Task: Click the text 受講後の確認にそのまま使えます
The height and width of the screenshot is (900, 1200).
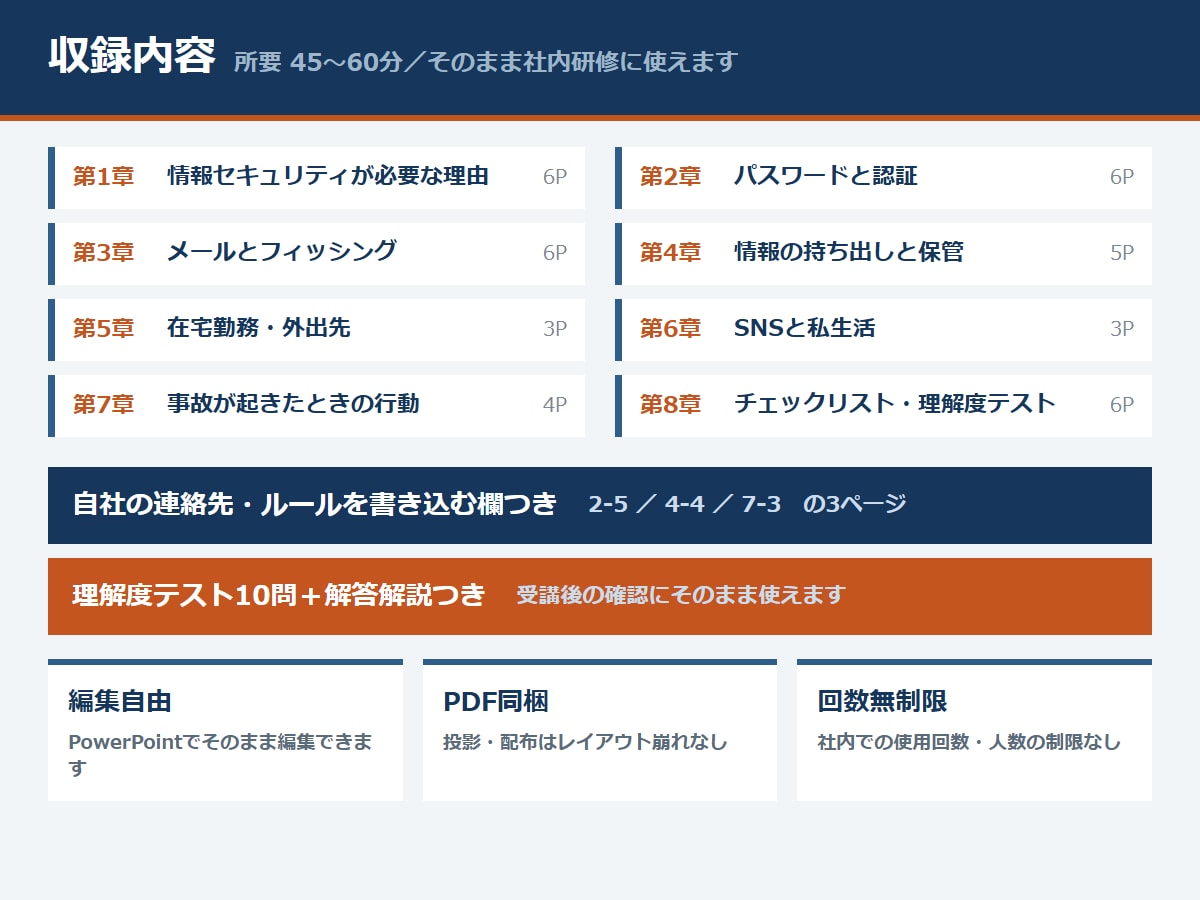Action: tap(681, 595)
